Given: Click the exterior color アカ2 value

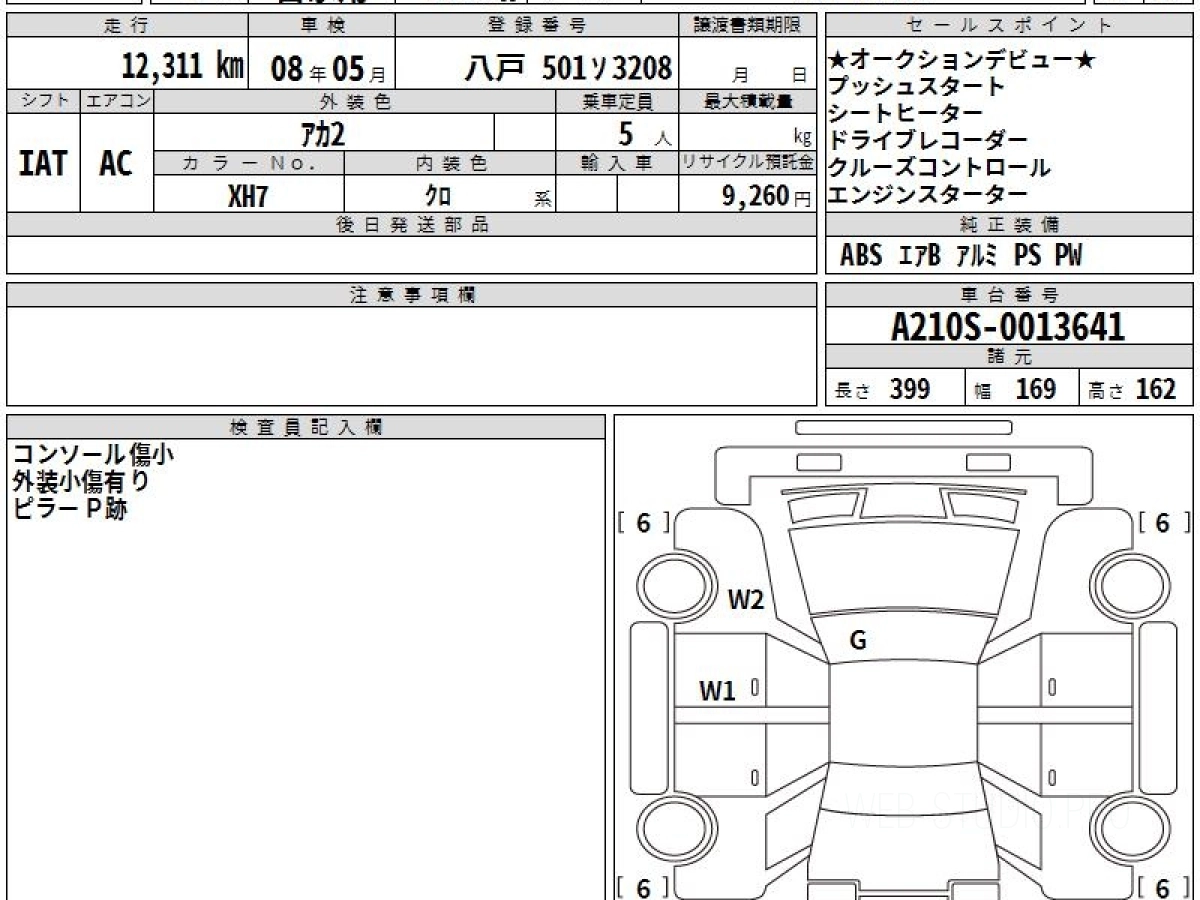Looking at the screenshot, I should [323, 133].
